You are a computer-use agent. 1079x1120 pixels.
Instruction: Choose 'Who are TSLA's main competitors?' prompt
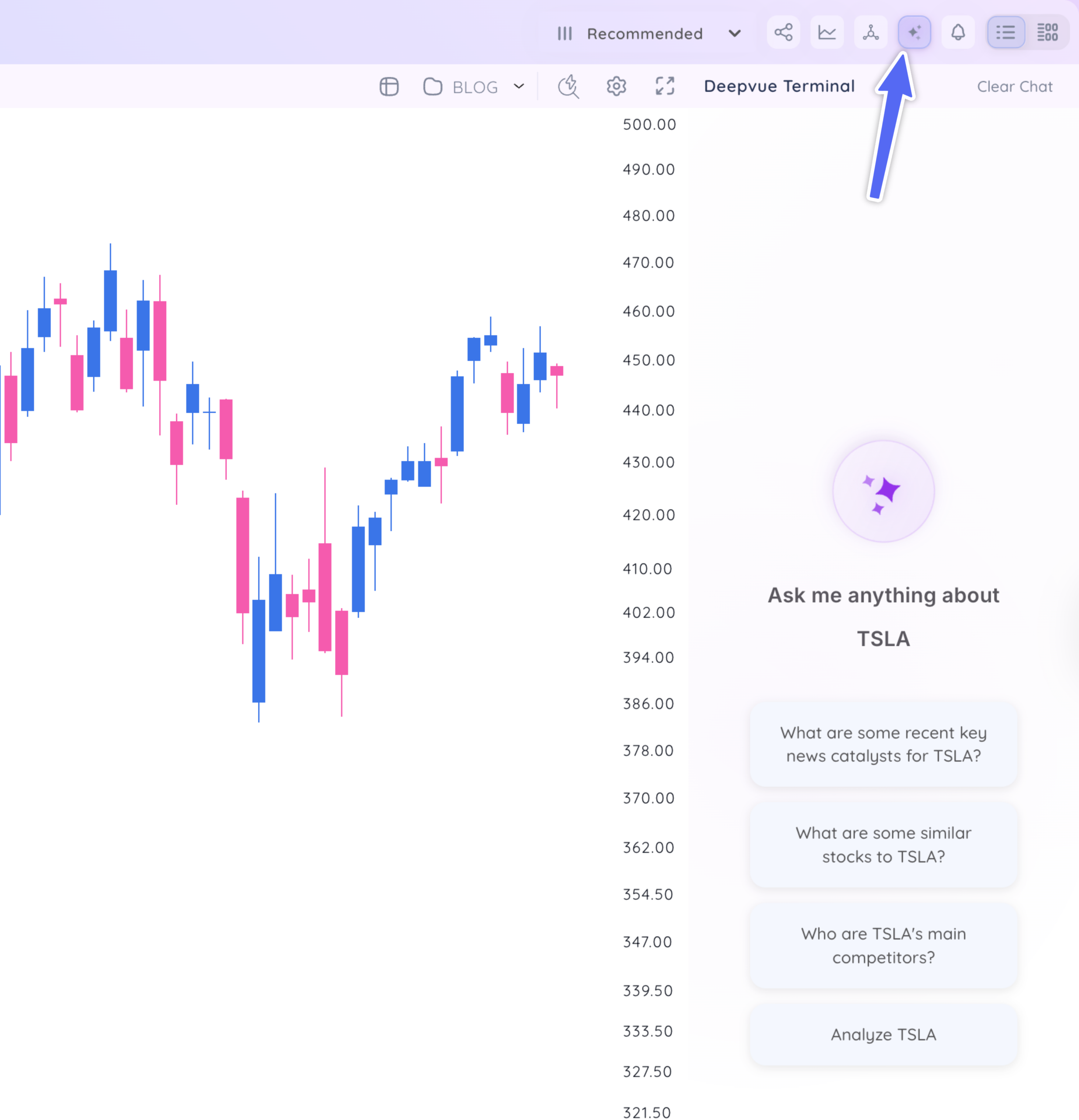tap(883, 945)
